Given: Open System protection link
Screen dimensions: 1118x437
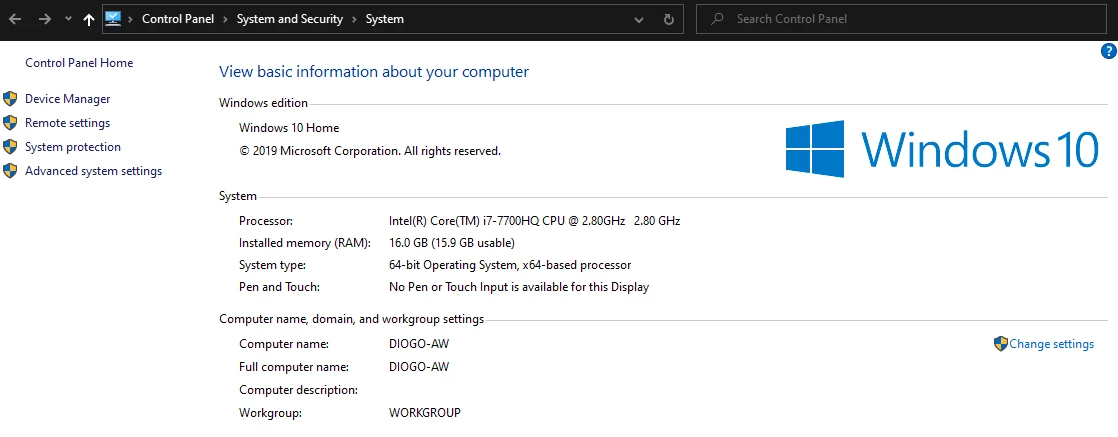Looking at the screenshot, I should 73,147.
